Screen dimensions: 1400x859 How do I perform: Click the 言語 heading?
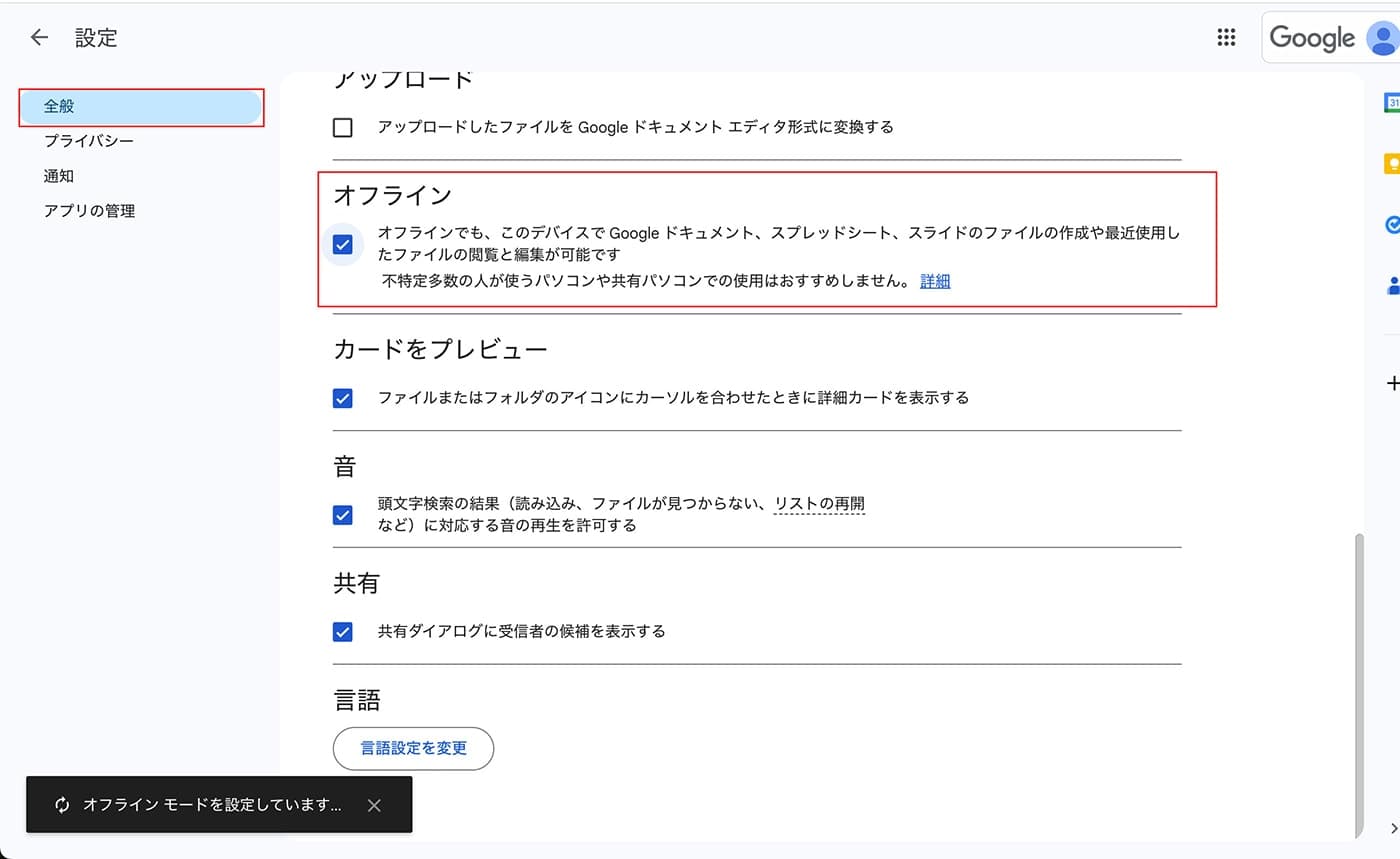point(357,699)
